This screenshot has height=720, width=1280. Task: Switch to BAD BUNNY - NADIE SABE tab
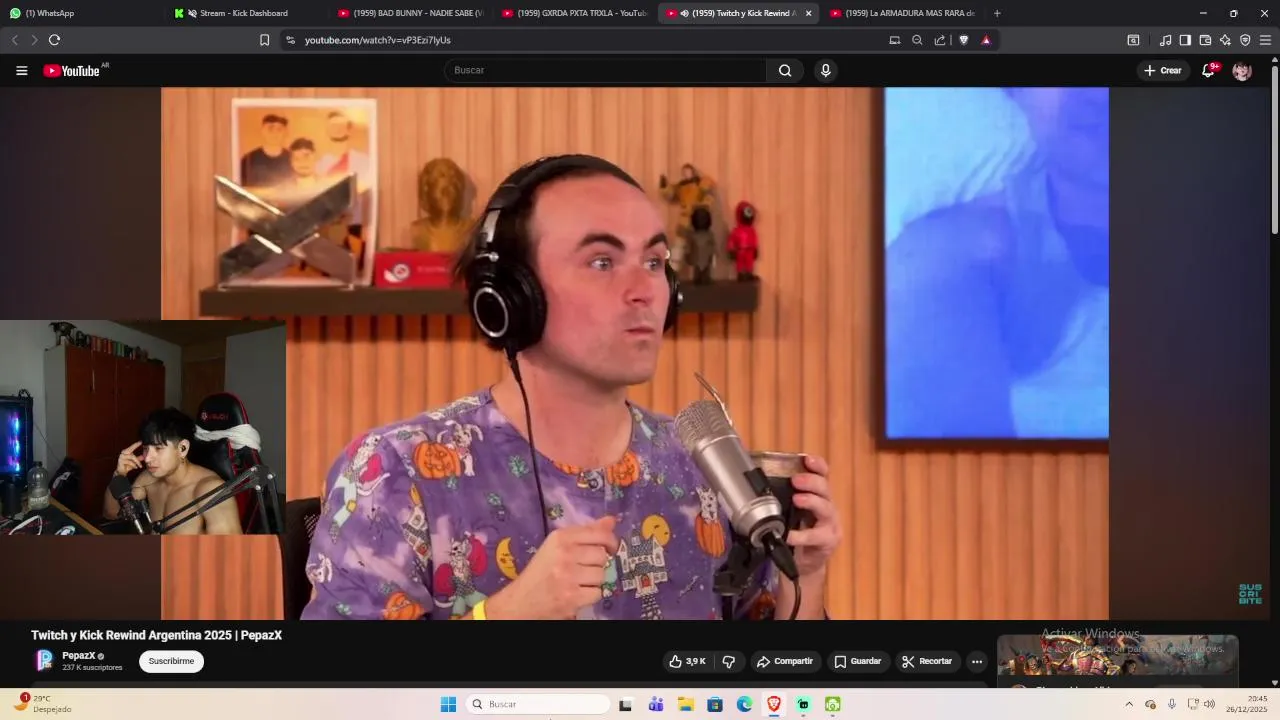click(x=410, y=13)
